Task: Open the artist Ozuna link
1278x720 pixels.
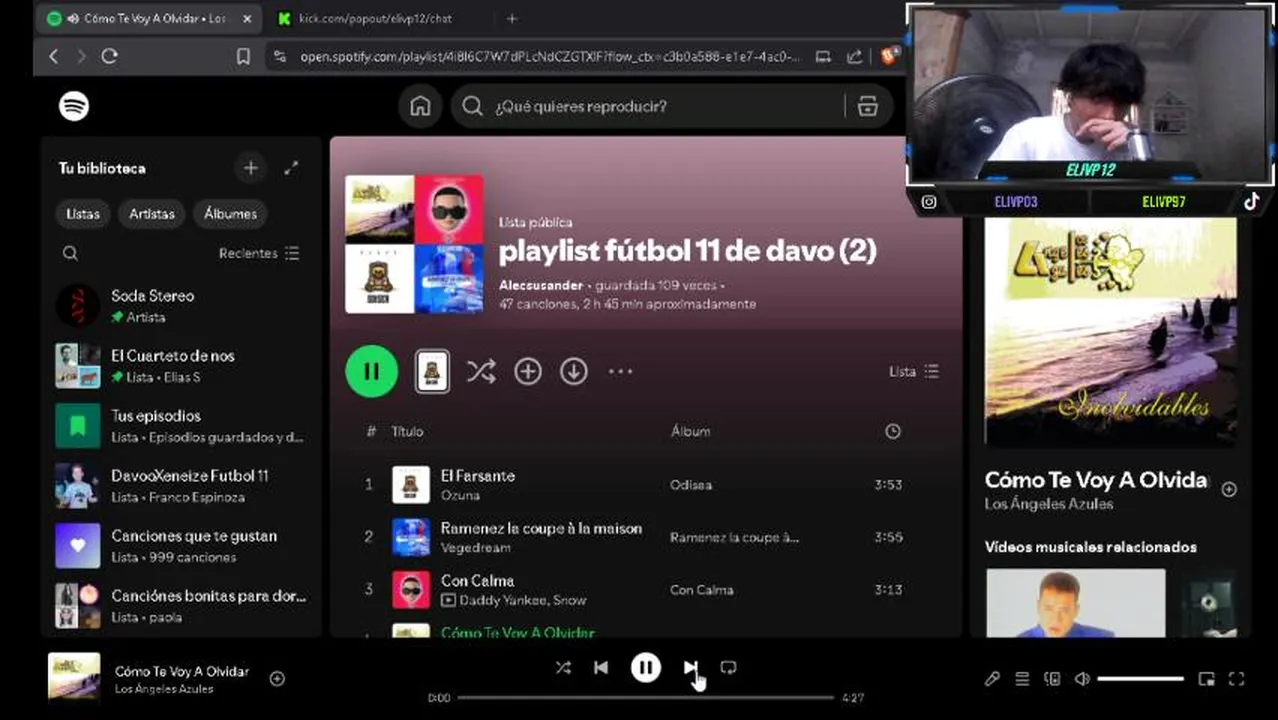Action: (460, 496)
